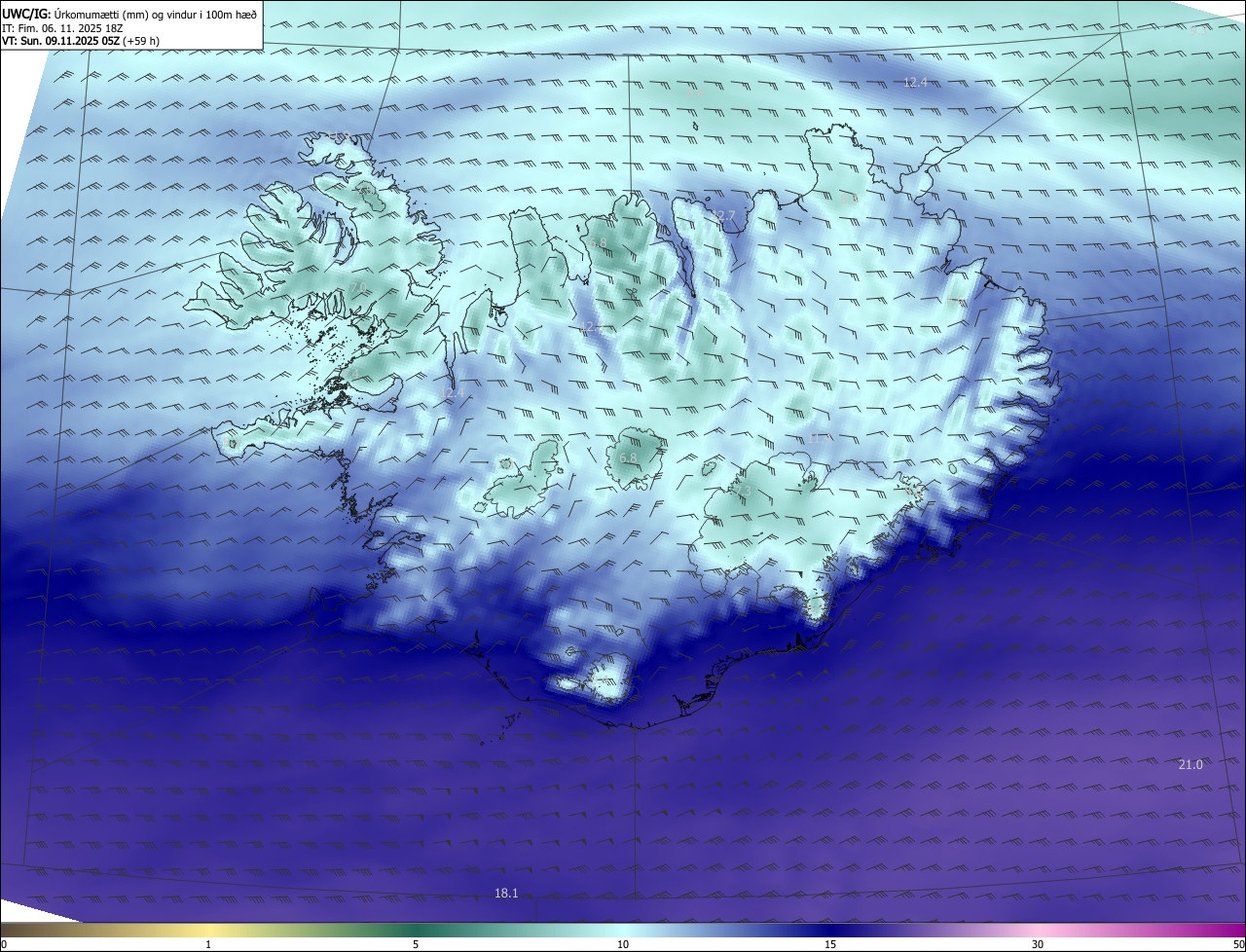Viewport: 1246px width, 952px height.
Task: Click the 6.8 value on the northern Tröllaskagi peninsula
Action: (x=598, y=242)
